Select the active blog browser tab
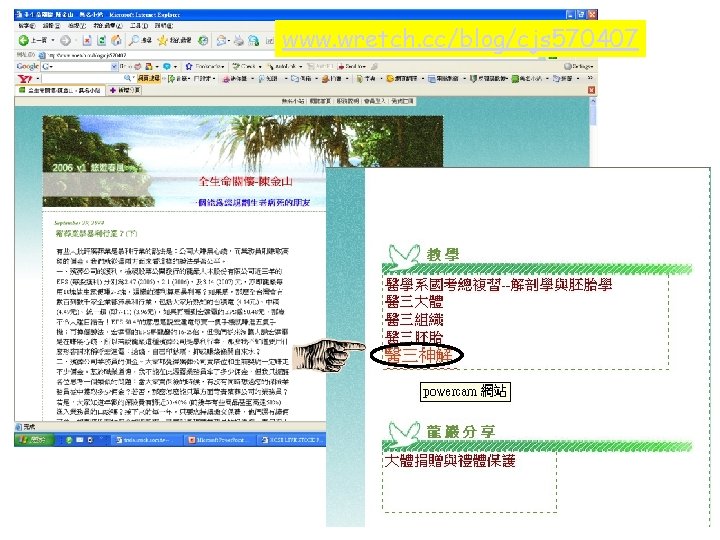 point(60,90)
